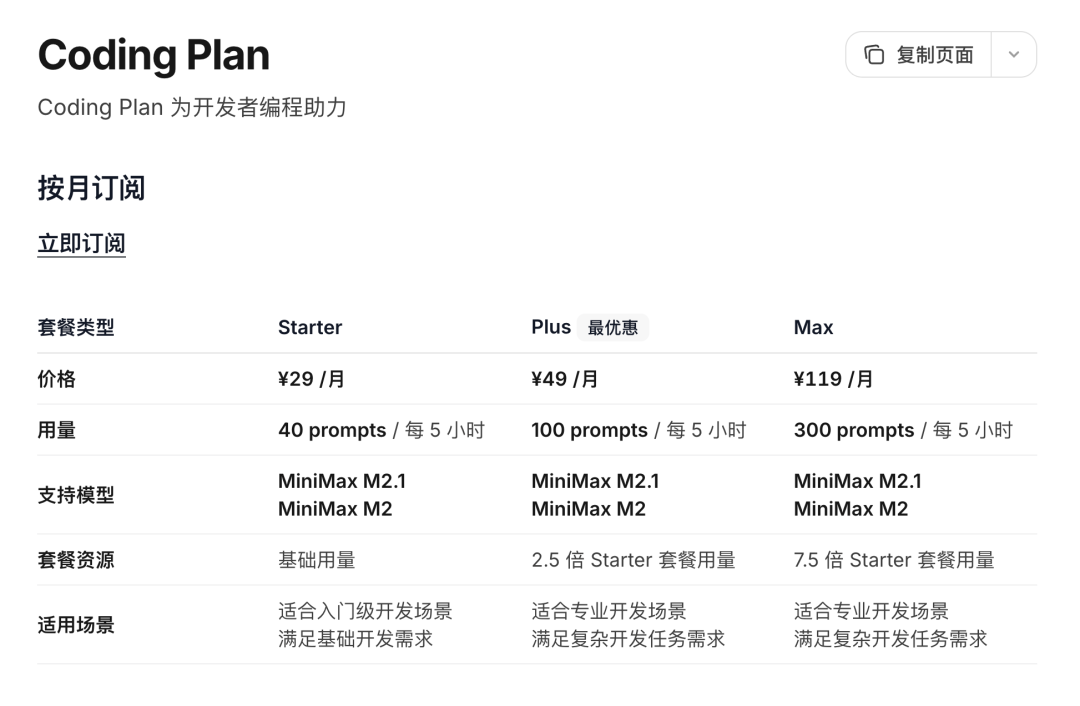
Task: Click the 按月订阅 section heading
Action: [x=91, y=189]
